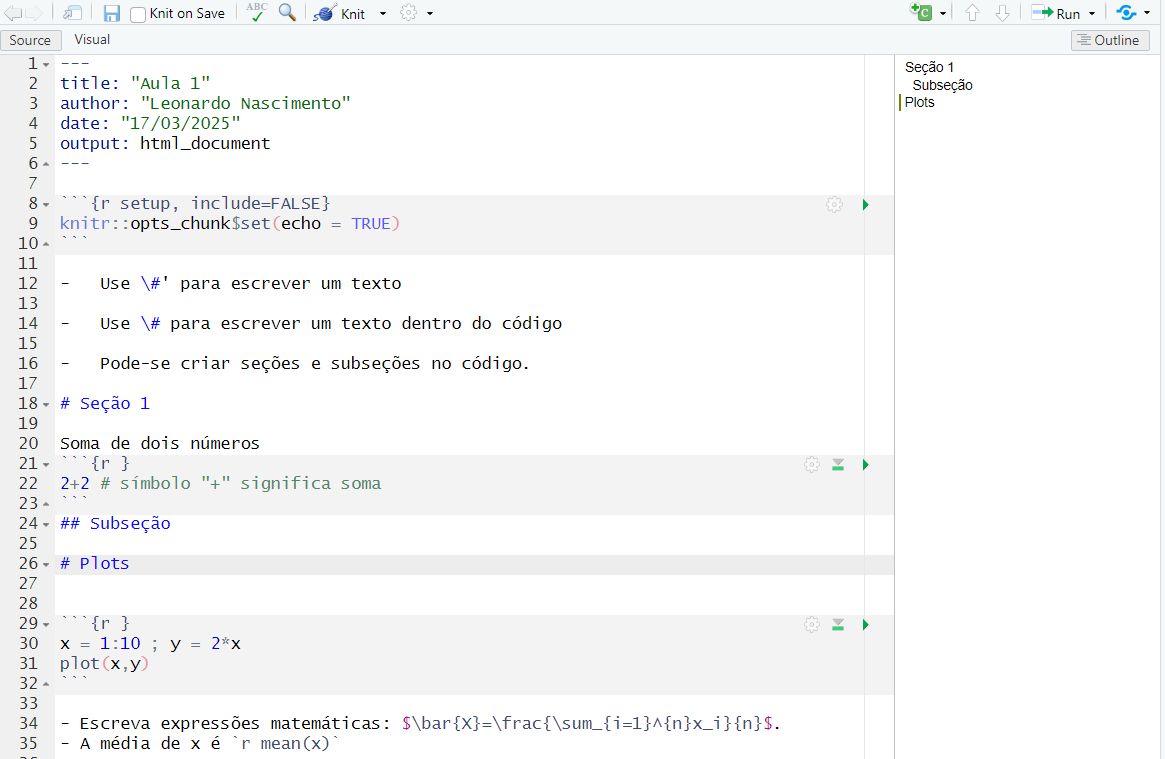This screenshot has height=759, width=1165.
Task: Collapse plot chunk fold at line 29
Action: [x=46, y=625]
